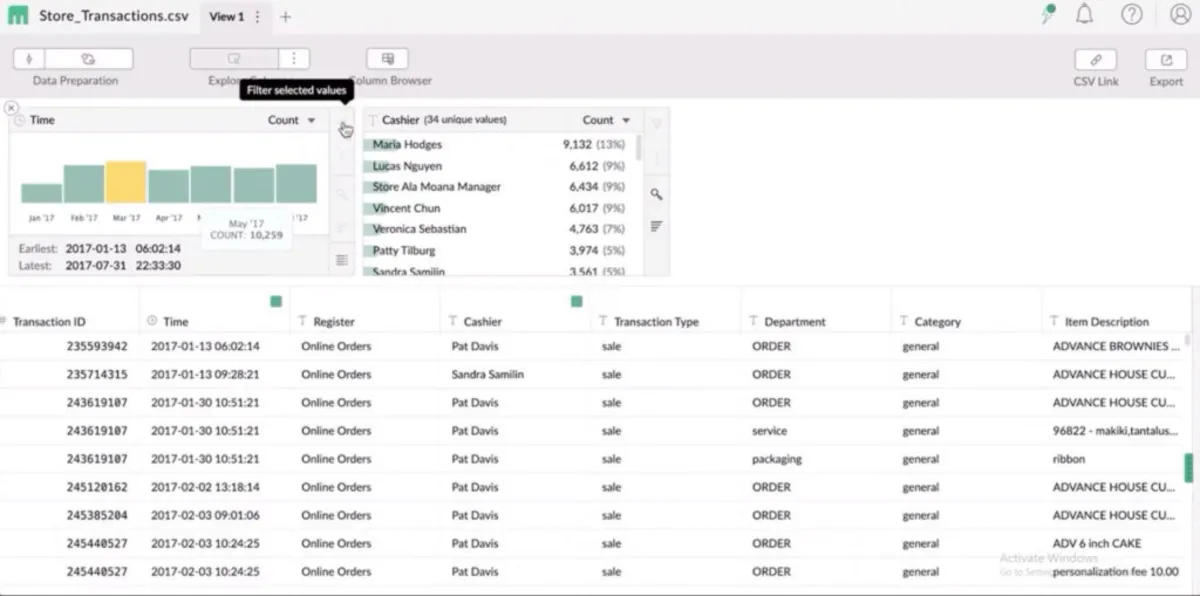Open the help question mark icon
Image resolution: width=1200 pixels, height=596 pixels.
1131,15
